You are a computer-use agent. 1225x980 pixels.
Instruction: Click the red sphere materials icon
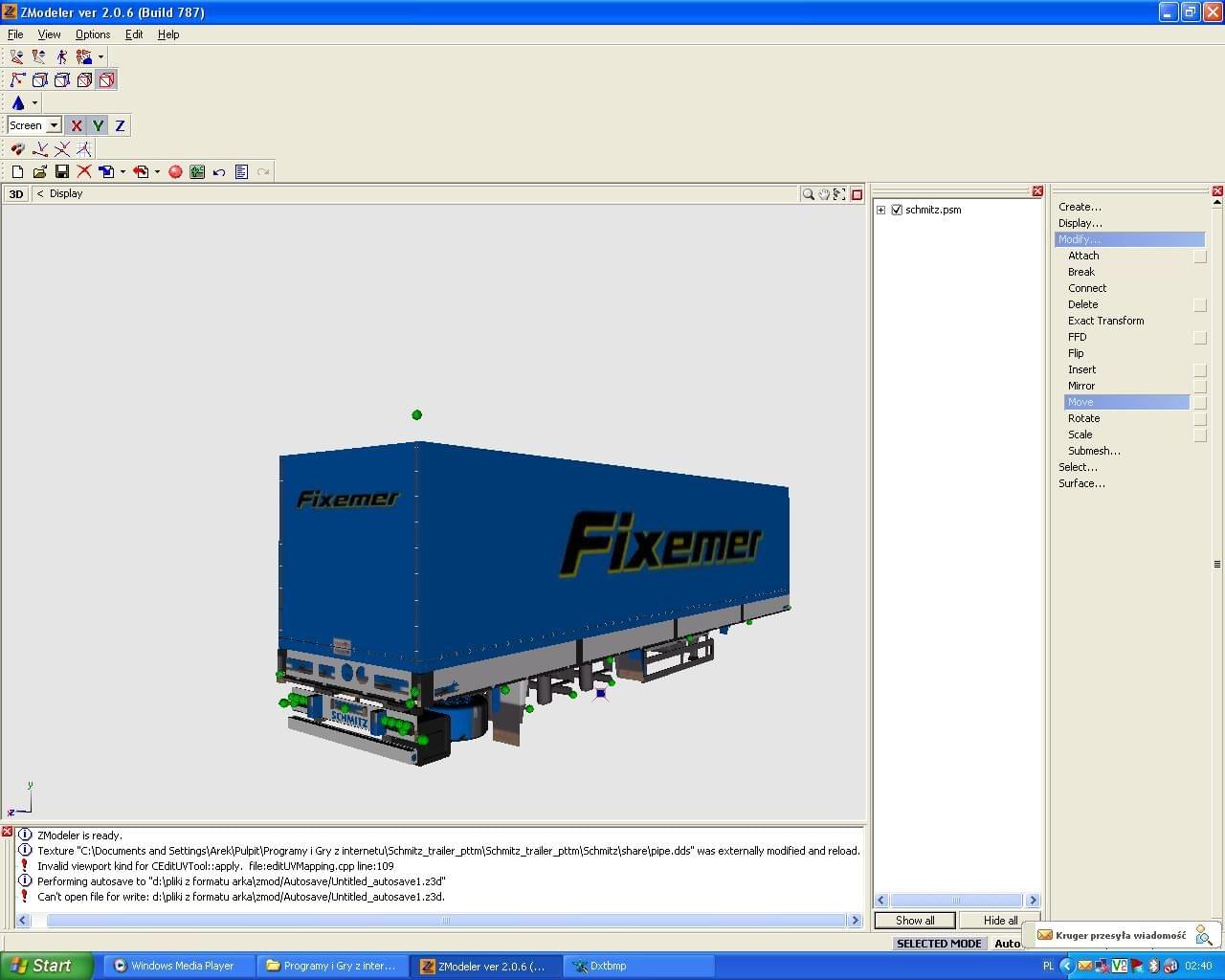point(175,172)
